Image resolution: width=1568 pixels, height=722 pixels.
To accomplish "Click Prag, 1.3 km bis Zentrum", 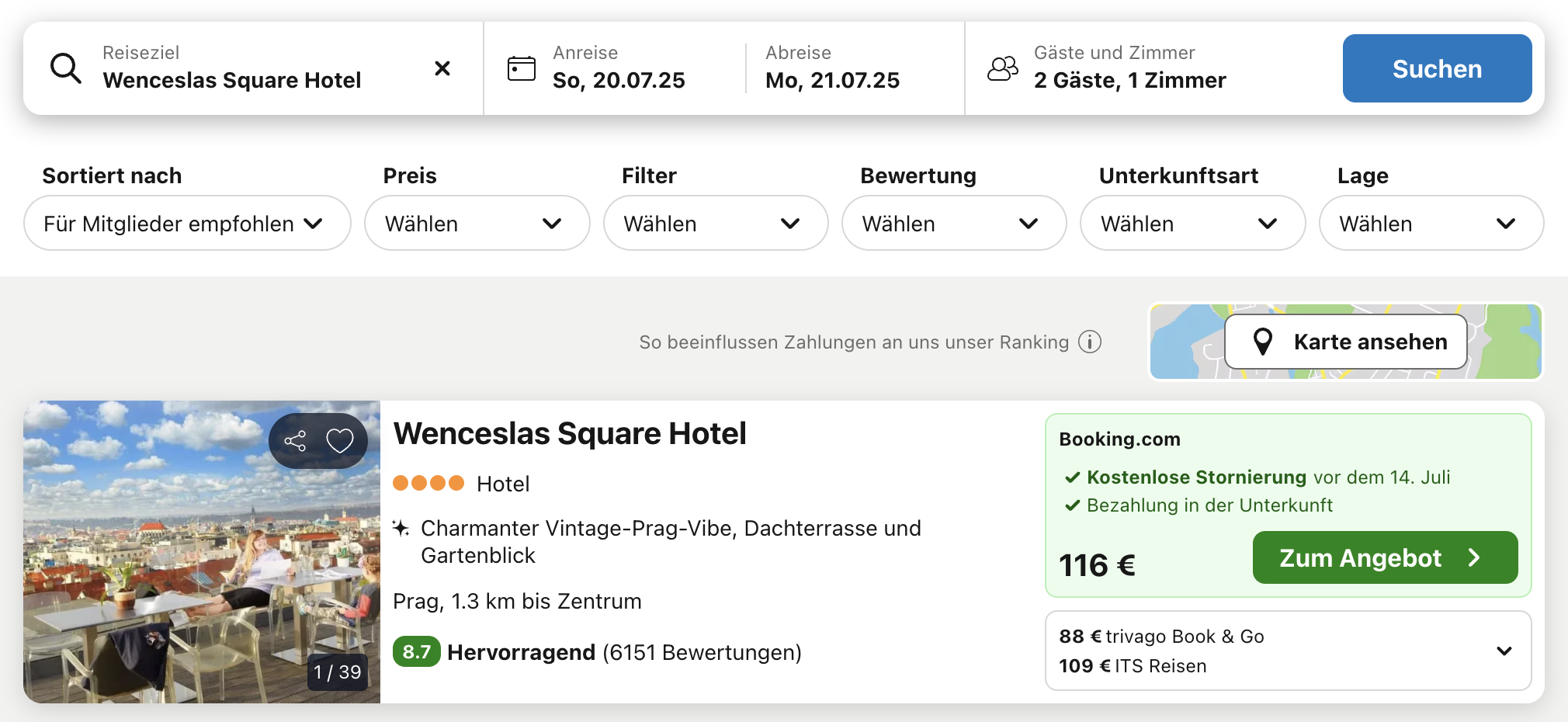I will click(x=517, y=602).
